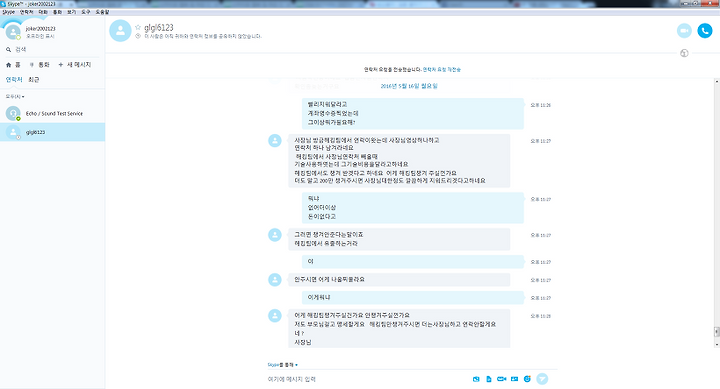Select glgl6123 in the contact list
Screen dimensions: 720x389
point(52,132)
